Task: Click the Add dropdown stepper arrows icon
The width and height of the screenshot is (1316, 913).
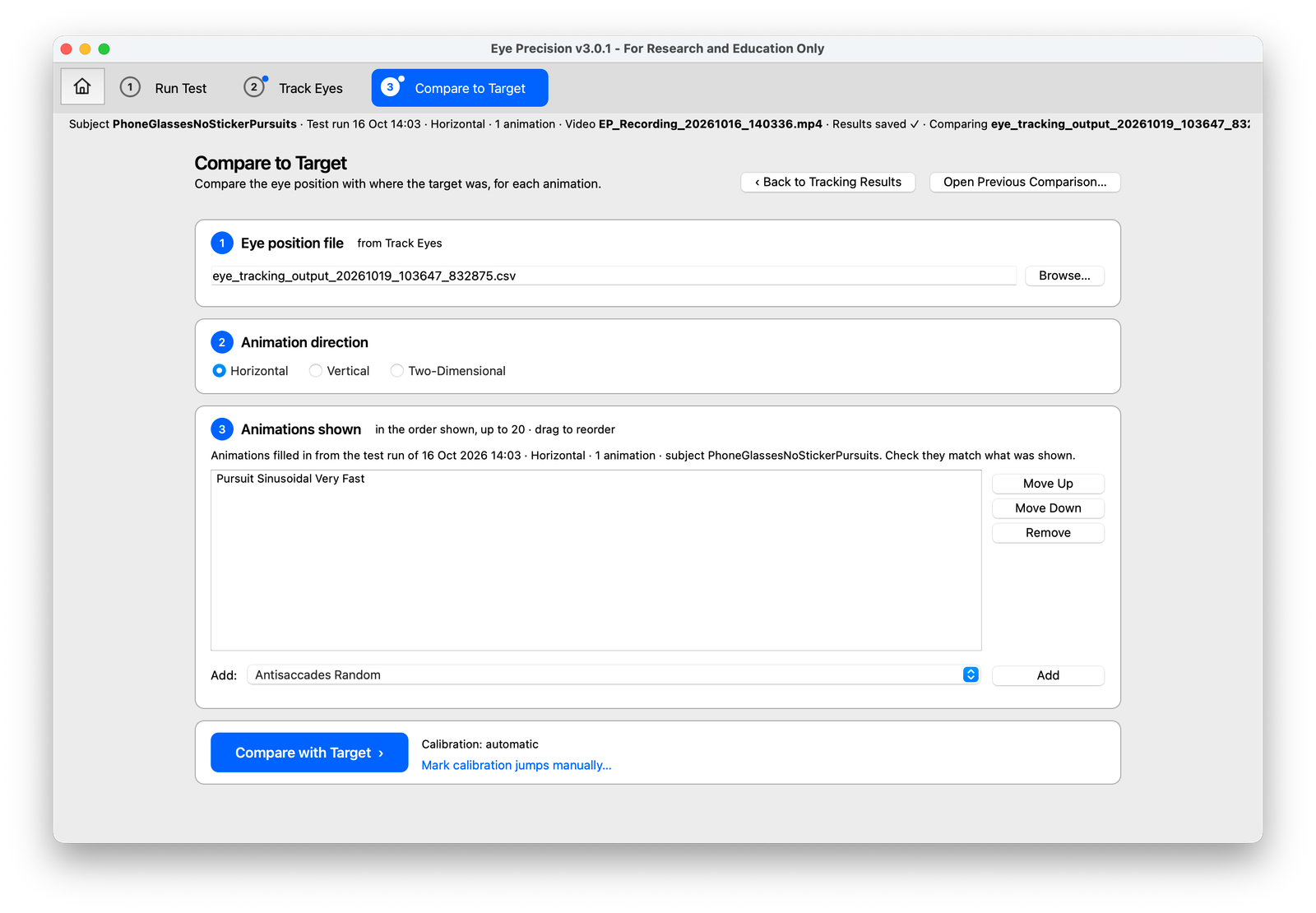Action: (971, 674)
